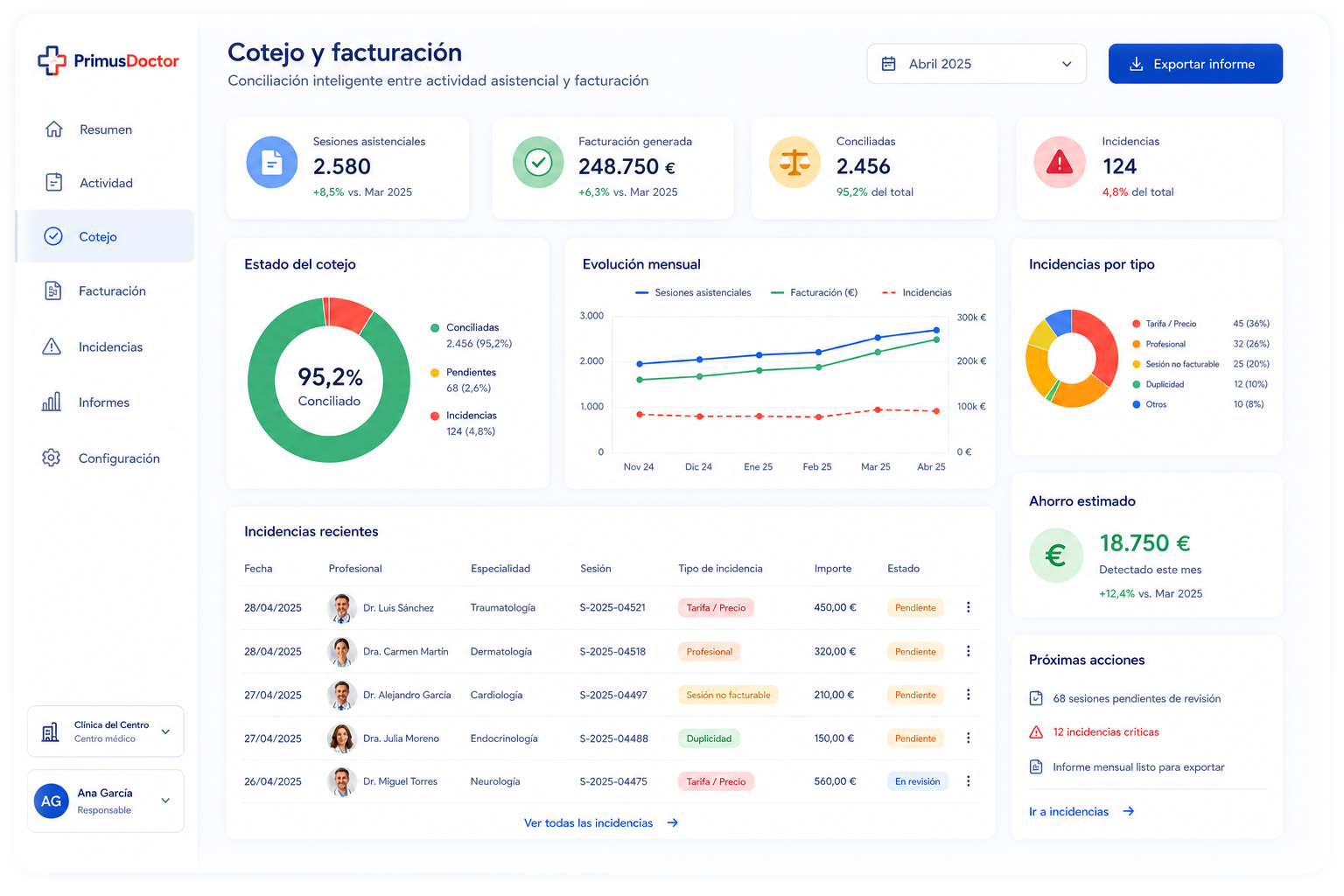Click the PrimusDoctor cross logo icon
1344x896 pixels.
(x=52, y=60)
